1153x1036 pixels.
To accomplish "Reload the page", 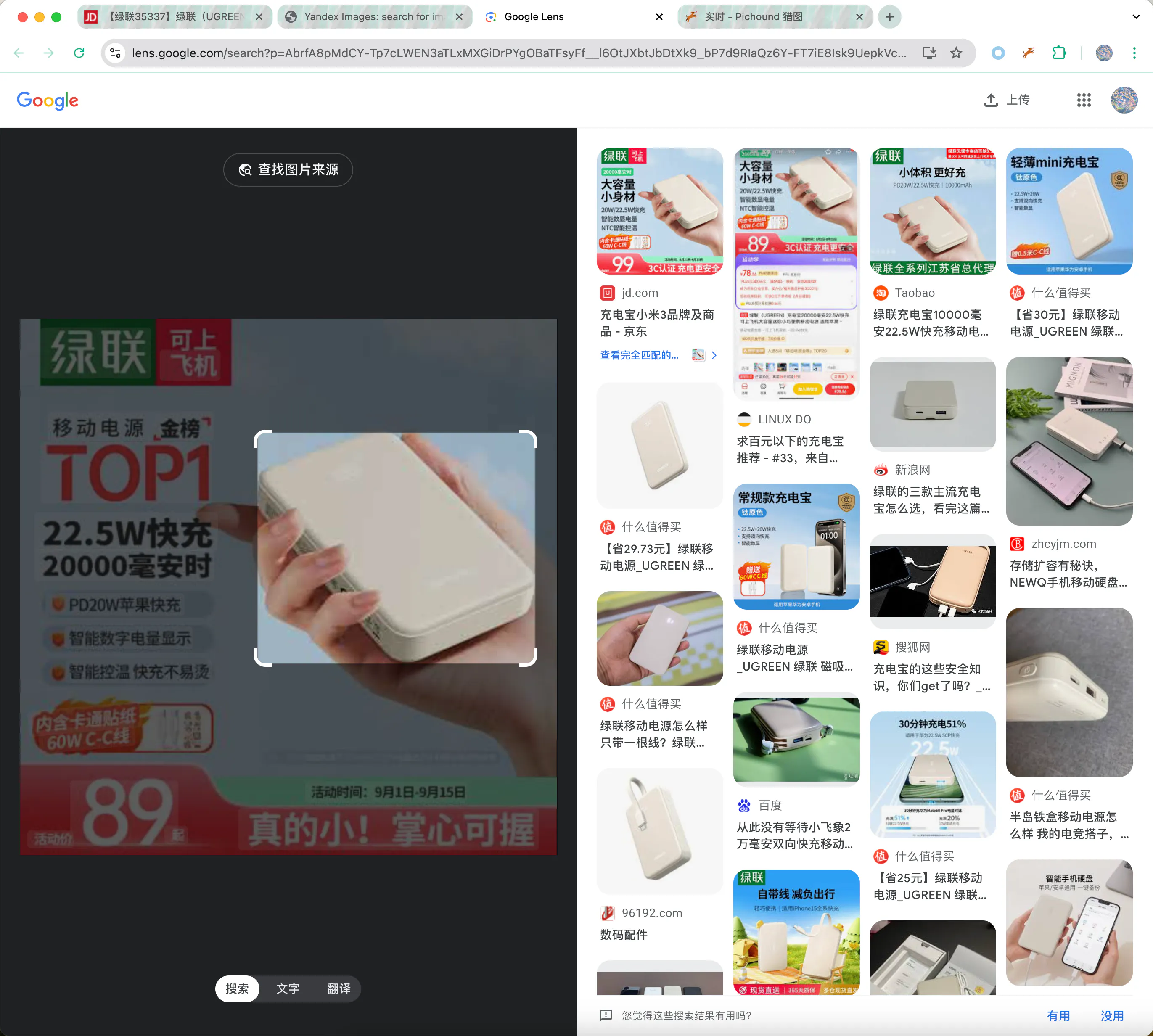I will 79,53.
